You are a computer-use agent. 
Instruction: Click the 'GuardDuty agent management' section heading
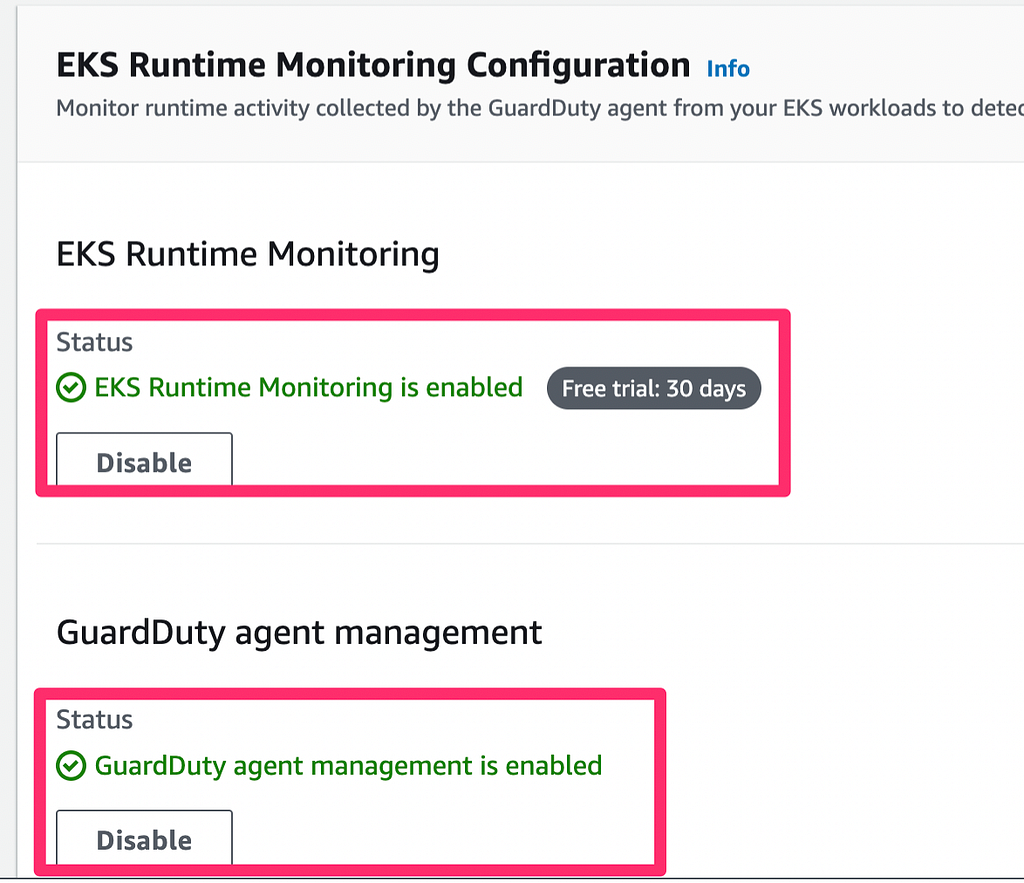tap(299, 632)
